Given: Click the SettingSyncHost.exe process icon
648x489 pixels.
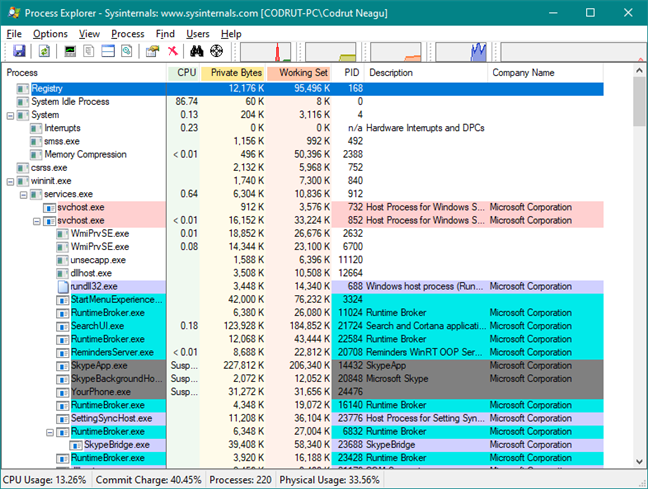Looking at the screenshot, I should [x=62, y=419].
